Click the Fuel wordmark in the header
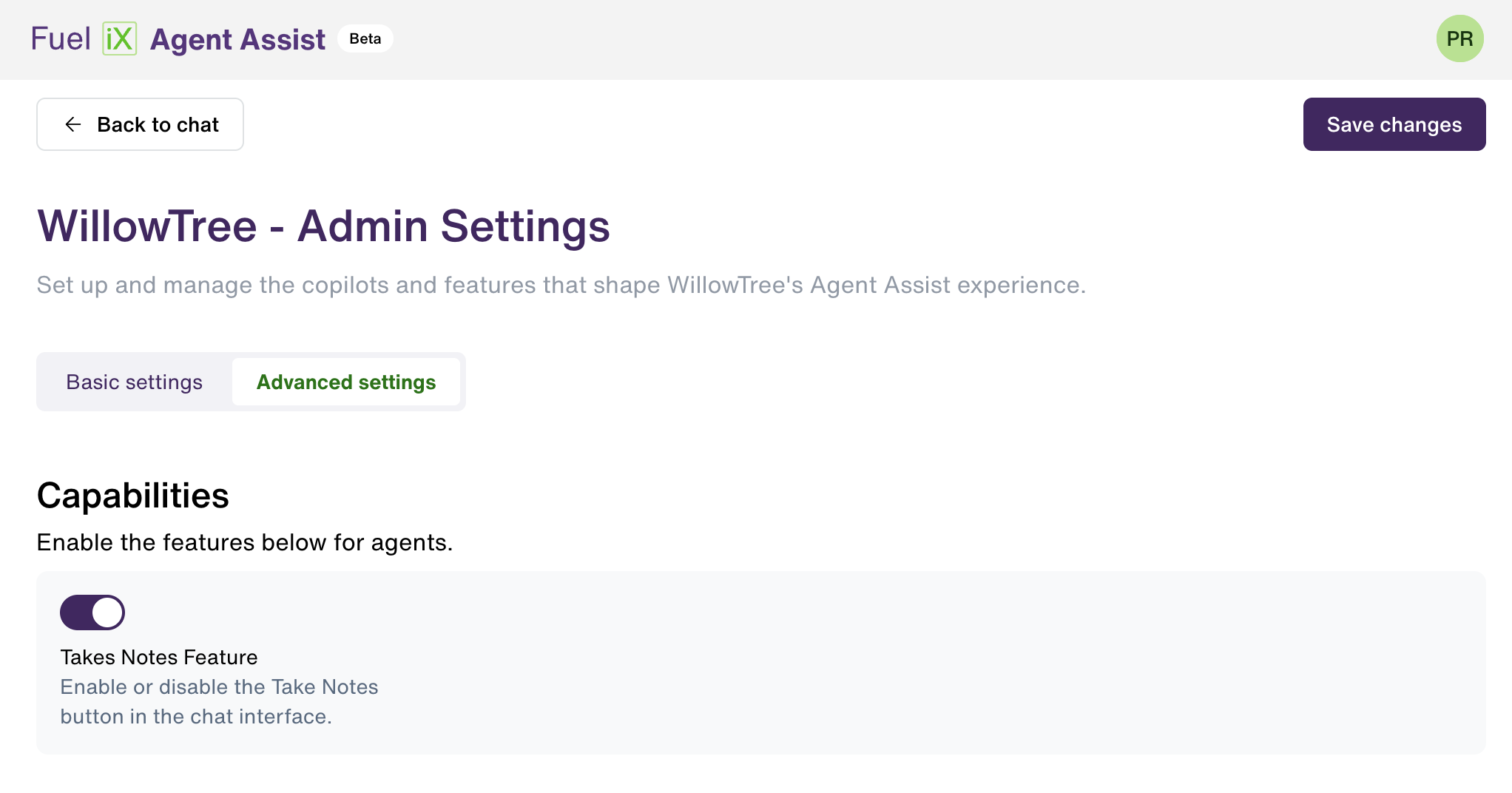The image size is (1512, 793). pyautogui.click(x=61, y=38)
